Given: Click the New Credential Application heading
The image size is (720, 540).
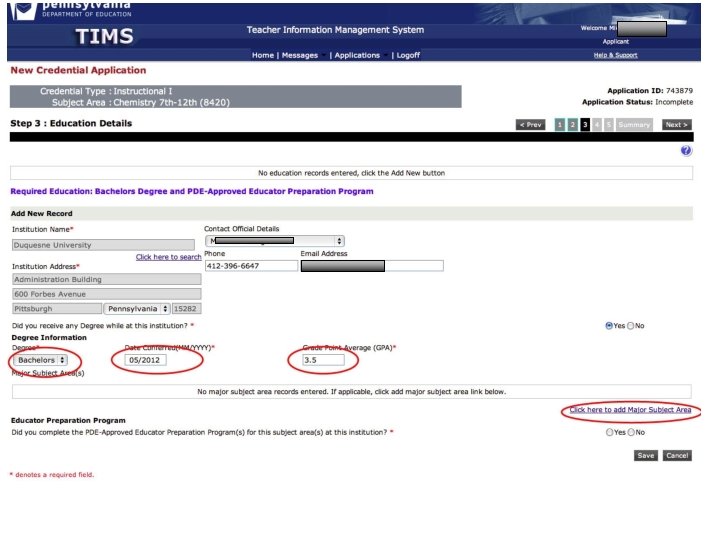Looking at the screenshot, I should pyautogui.click(x=79, y=70).
